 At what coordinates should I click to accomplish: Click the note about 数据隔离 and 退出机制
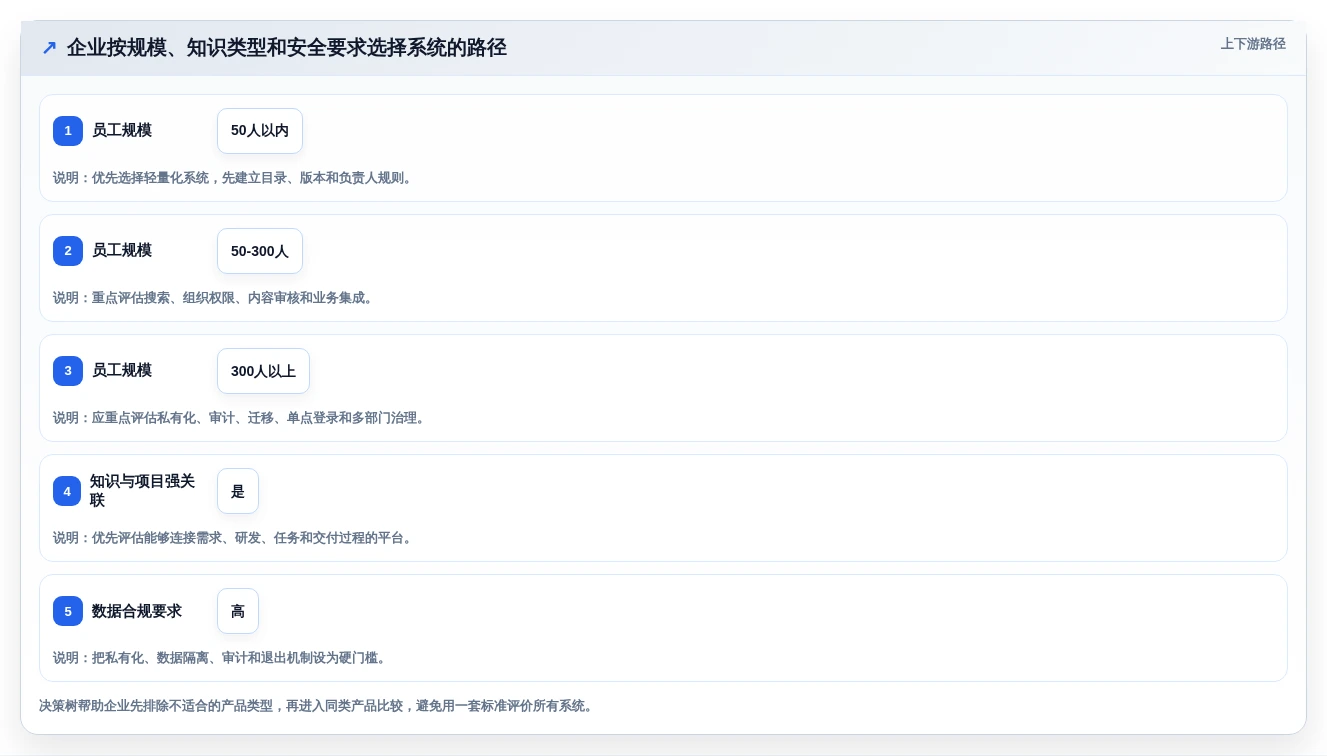[x=220, y=658]
